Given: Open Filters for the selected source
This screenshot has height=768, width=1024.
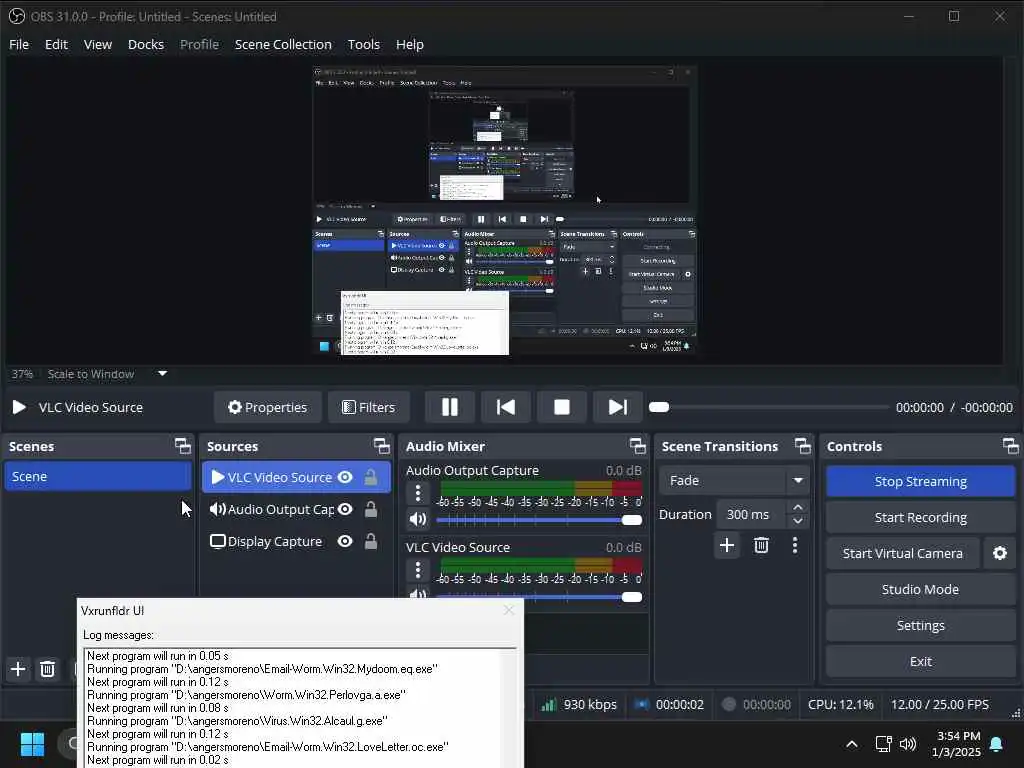Looking at the screenshot, I should tap(368, 408).
